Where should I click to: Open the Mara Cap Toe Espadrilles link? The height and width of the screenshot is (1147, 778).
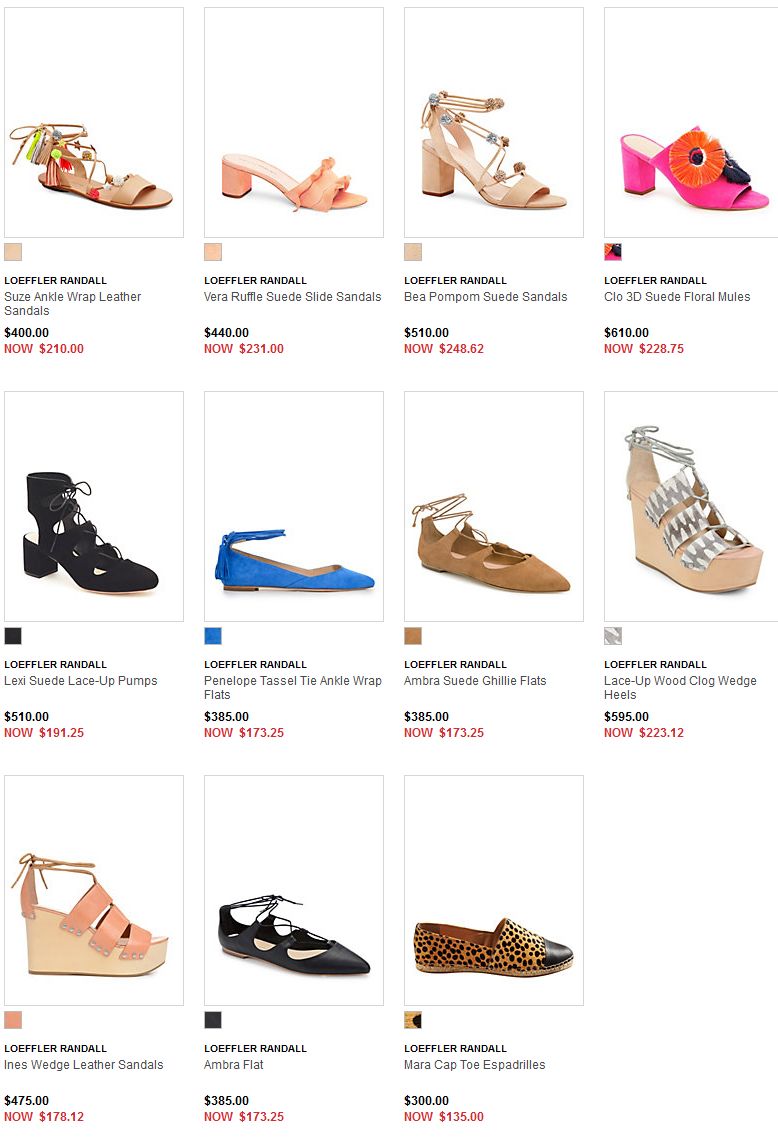pyautogui.click(x=475, y=1064)
